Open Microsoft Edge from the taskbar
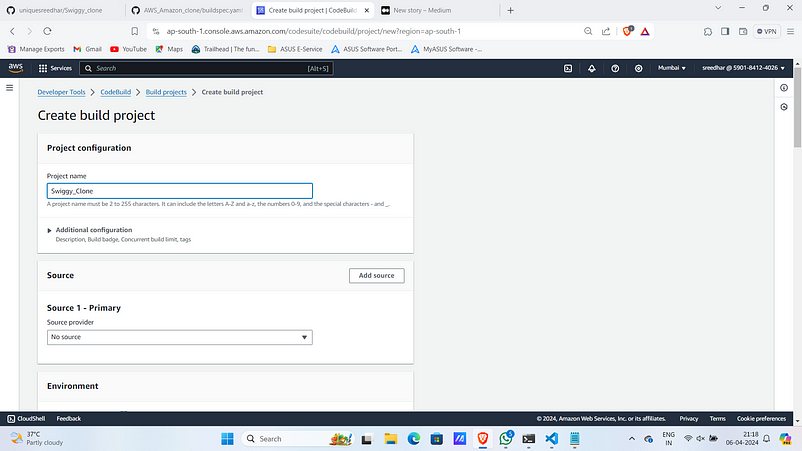The image size is (802, 451). click(414, 439)
